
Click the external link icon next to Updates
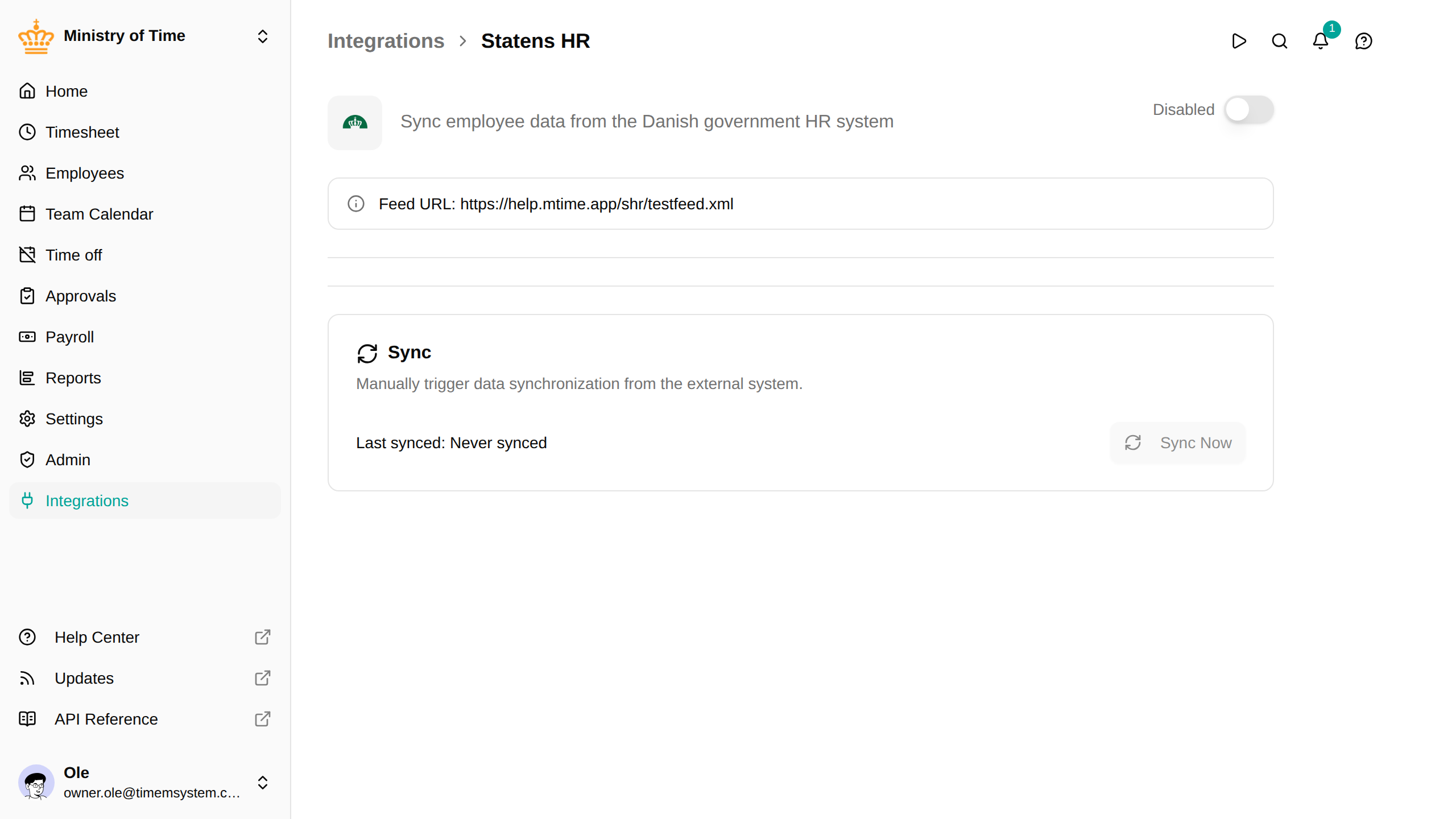pos(262,678)
